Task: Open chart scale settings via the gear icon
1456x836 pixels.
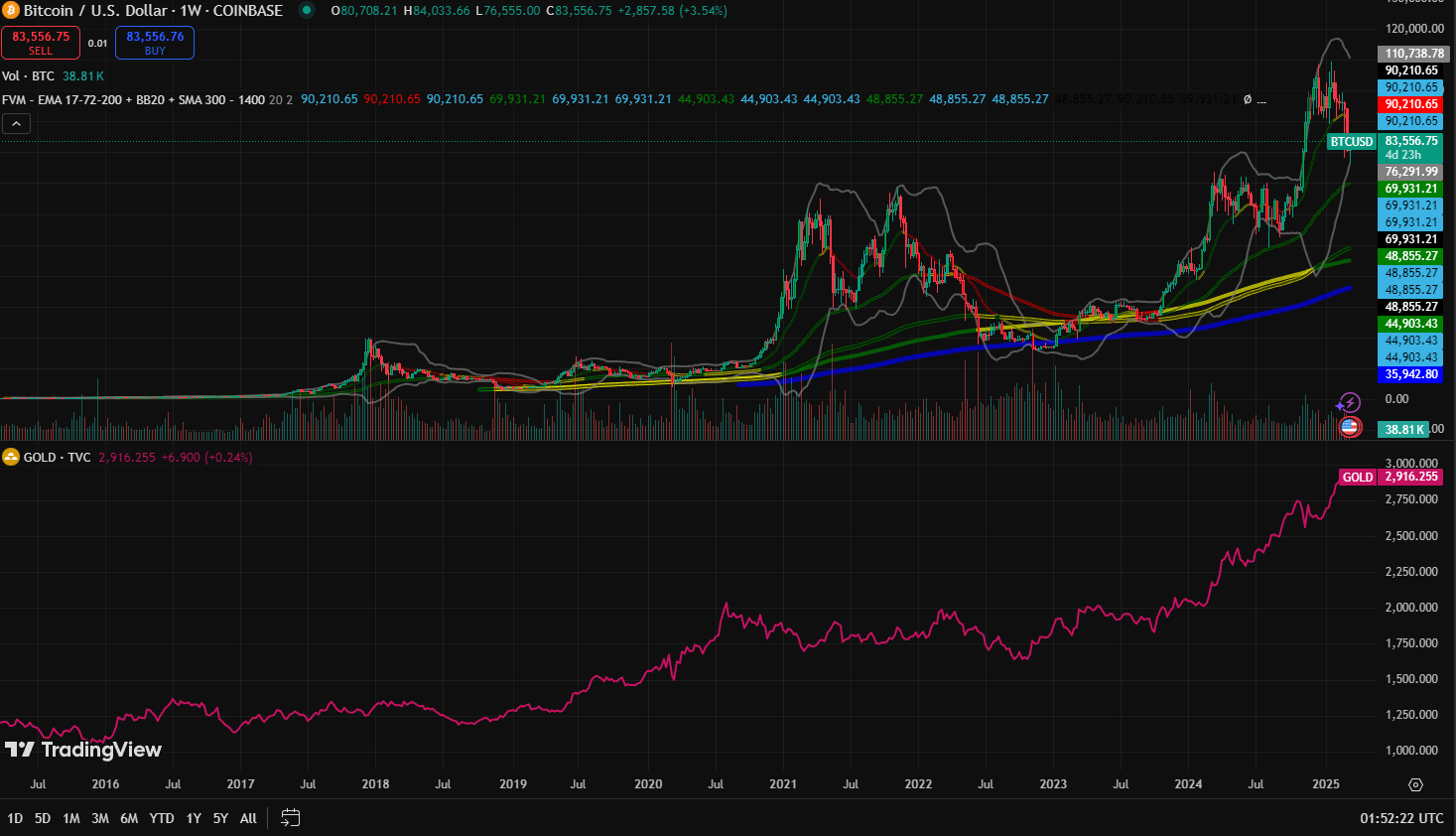Action: pyautogui.click(x=1415, y=784)
